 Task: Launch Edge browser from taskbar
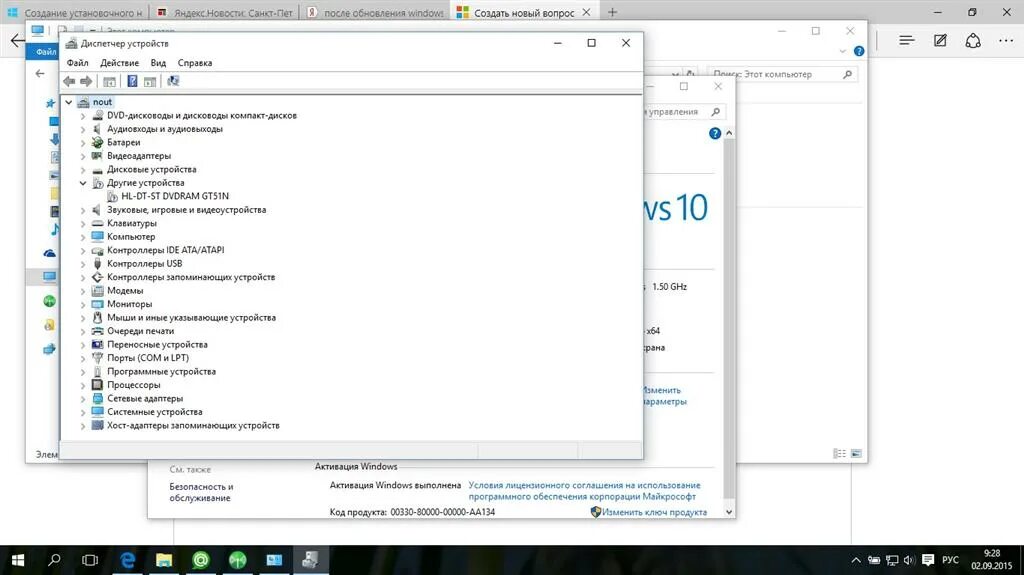coord(127,560)
